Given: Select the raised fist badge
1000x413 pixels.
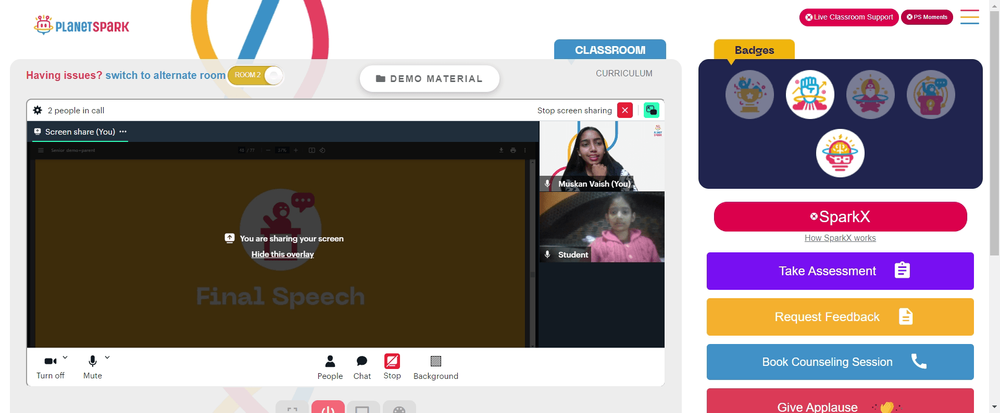Looking at the screenshot, I should tap(810, 94).
